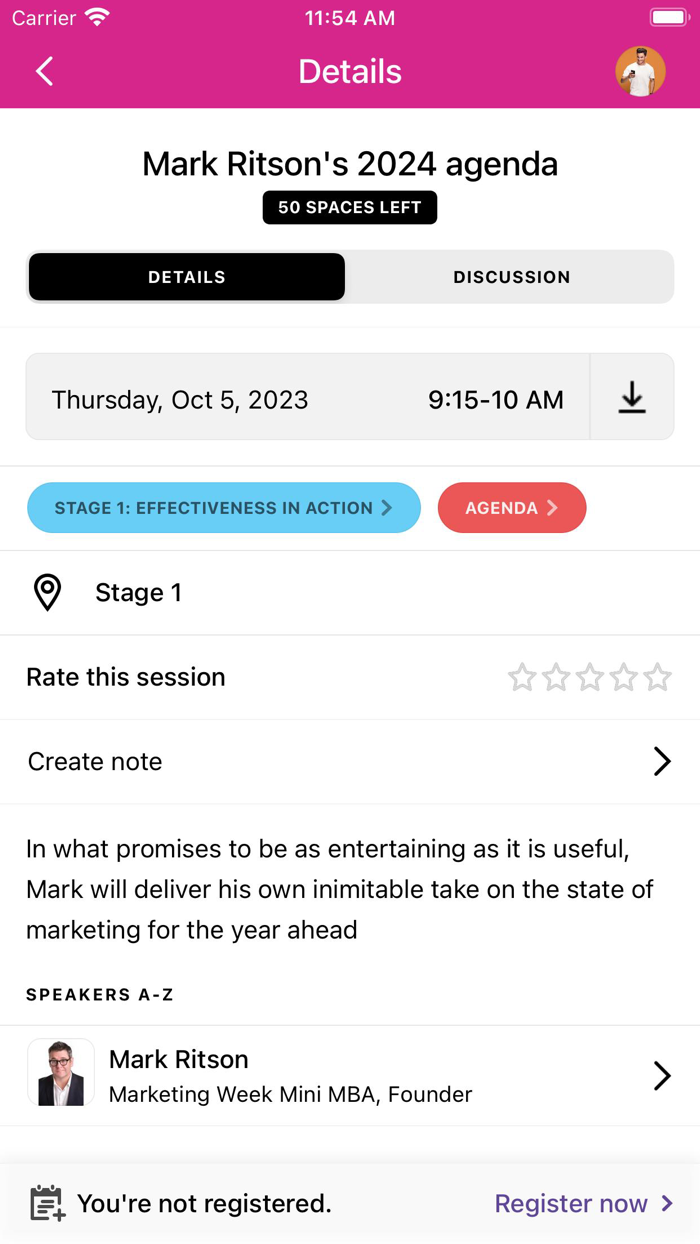Viewport: 700px width, 1244px height.
Task: Expand Mark Ritson's speaker details
Action: 661,1075
